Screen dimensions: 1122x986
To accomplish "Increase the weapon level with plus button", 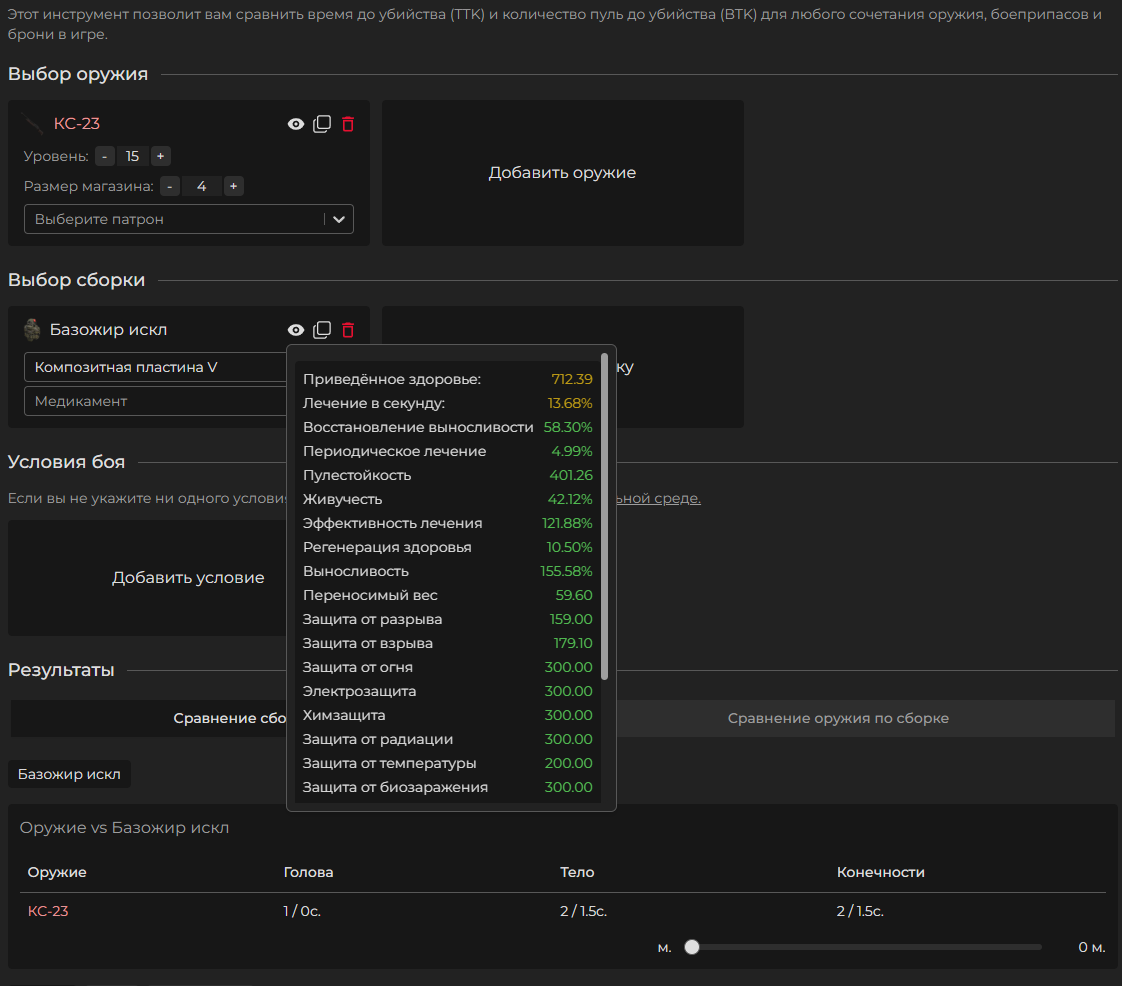I will click(161, 156).
